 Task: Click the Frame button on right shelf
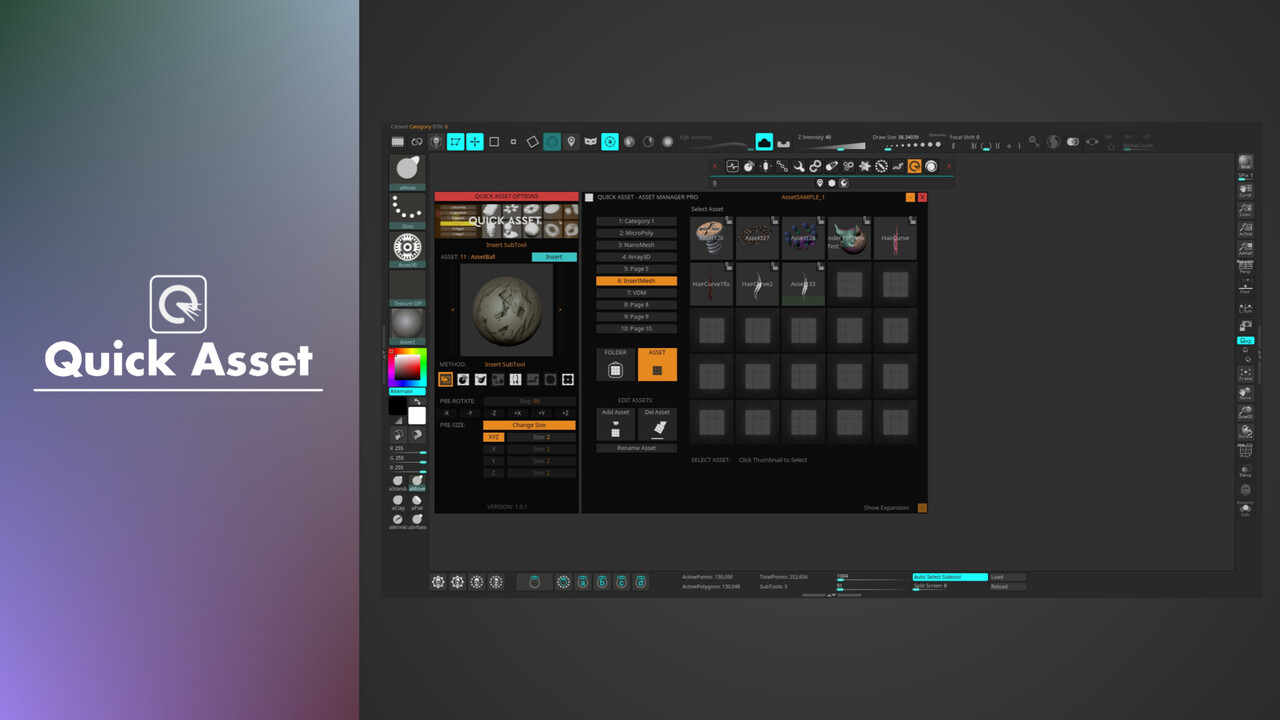pyautogui.click(x=1245, y=374)
